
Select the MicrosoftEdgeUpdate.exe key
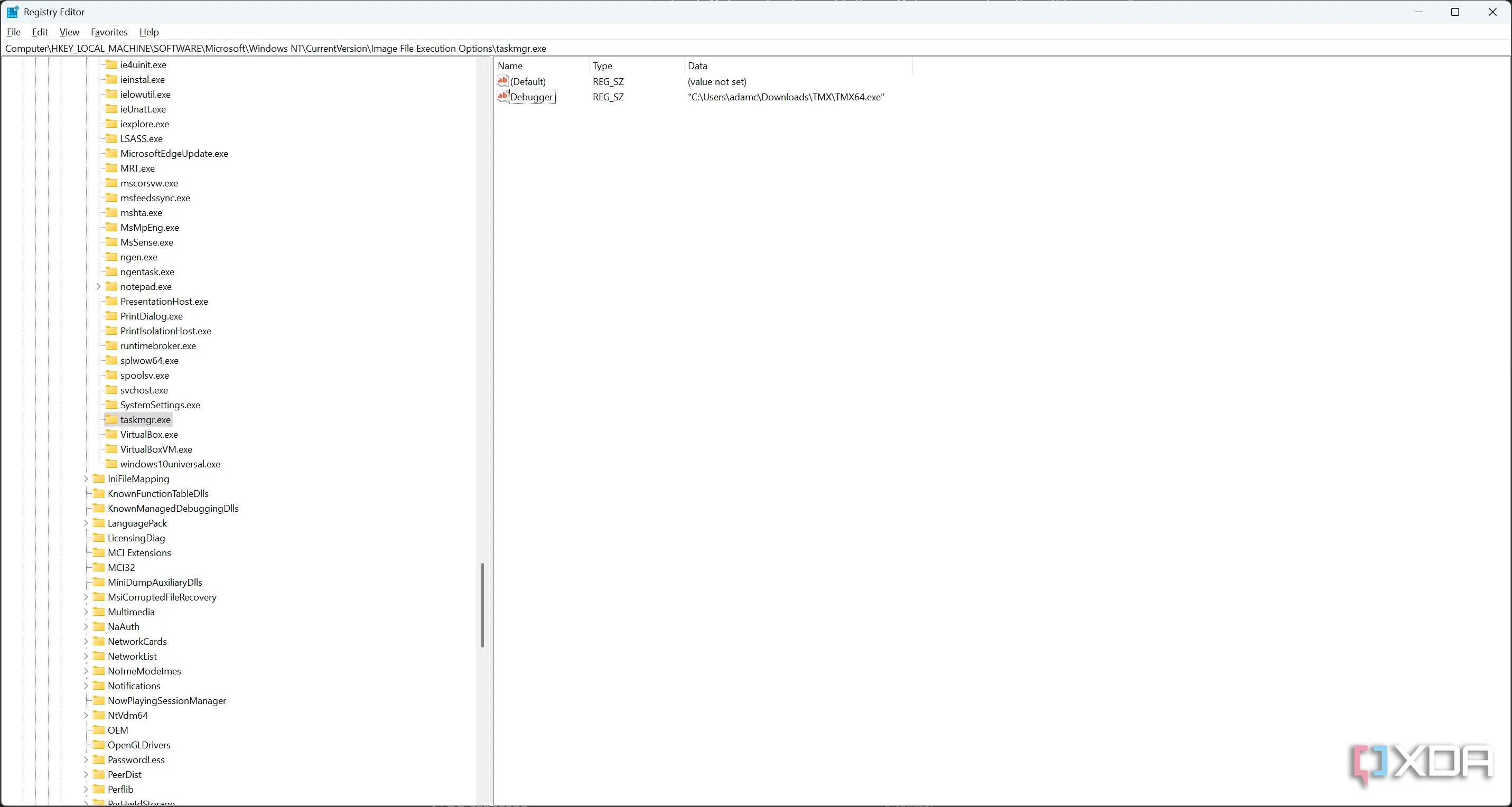(174, 154)
